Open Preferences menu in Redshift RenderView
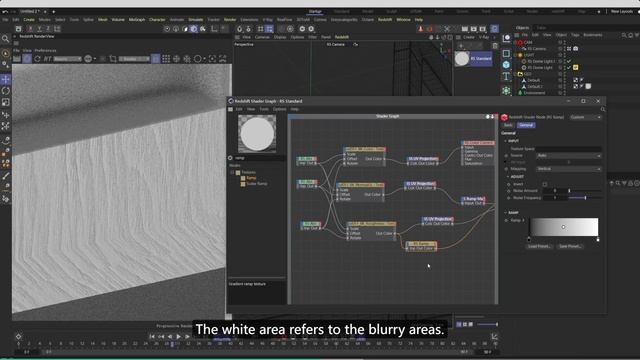Viewport: 640px width, 360px height. click(45, 51)
